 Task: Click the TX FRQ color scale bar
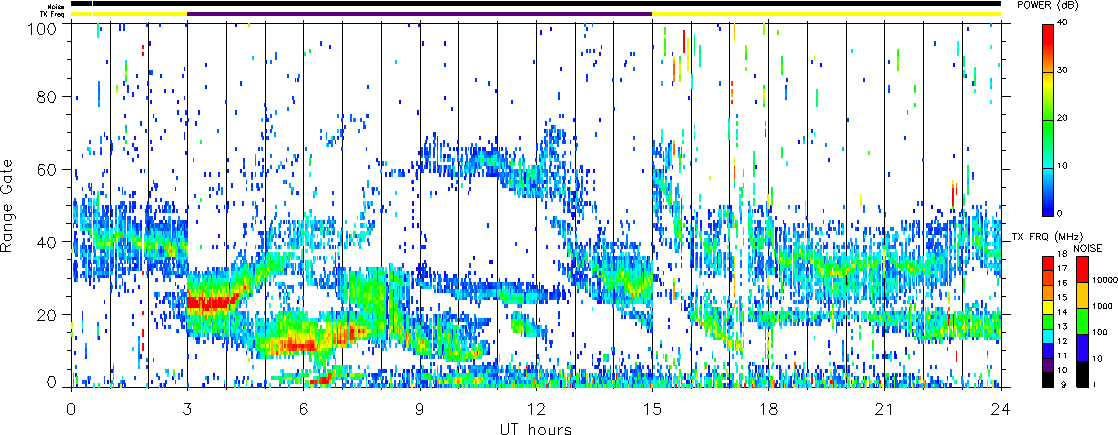1047,322
